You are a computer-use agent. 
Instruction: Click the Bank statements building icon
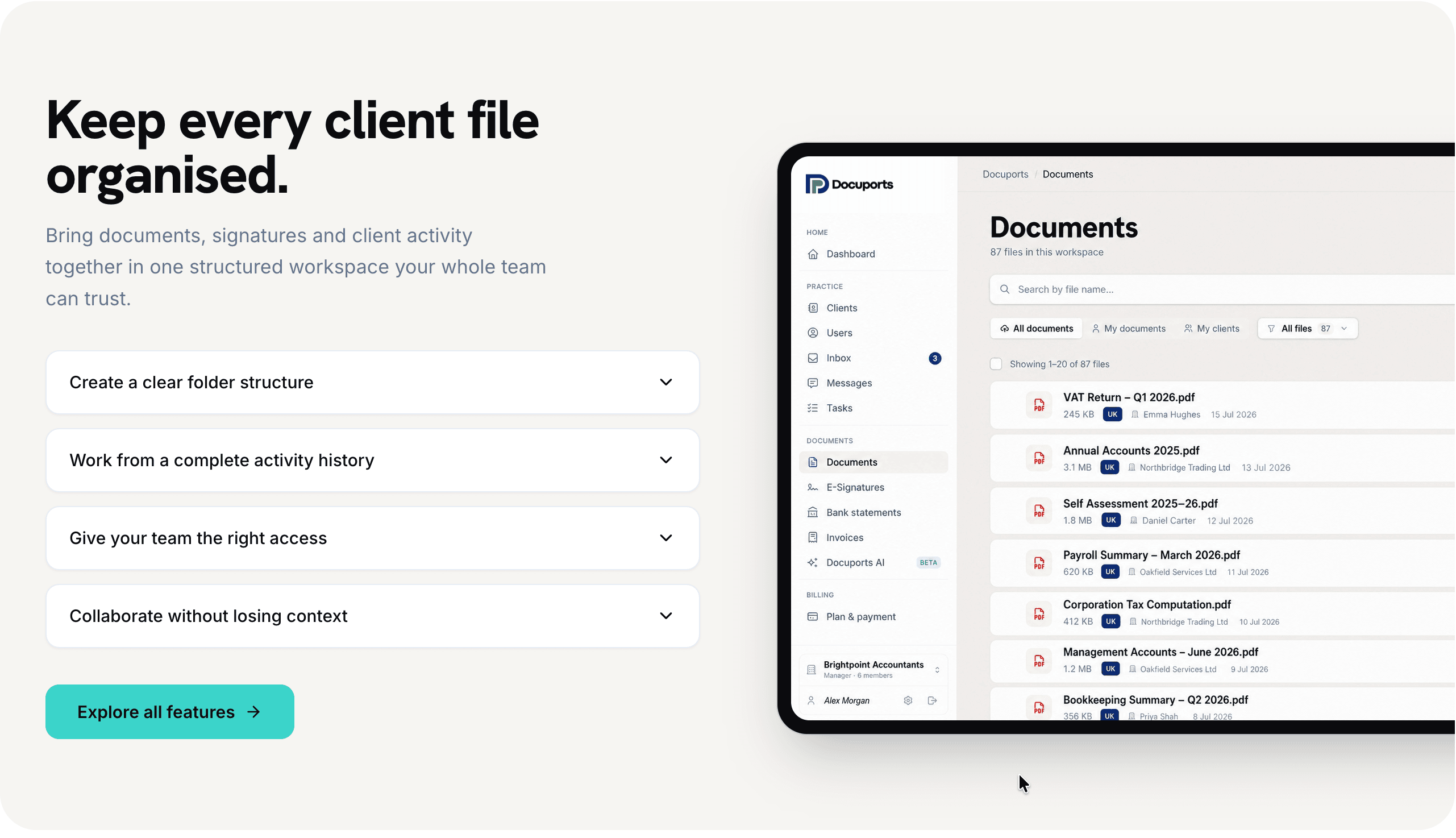pyautogui.click(x=813, y=513)
